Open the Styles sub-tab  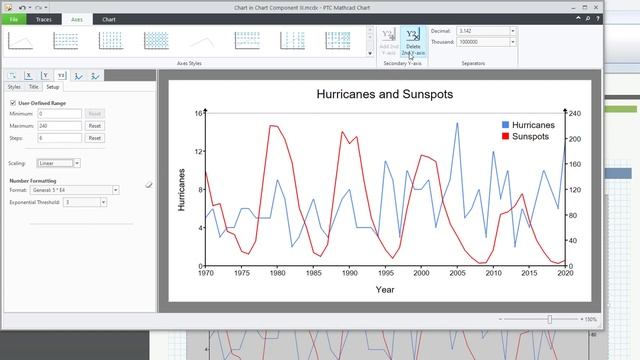(x=14, y=87)
